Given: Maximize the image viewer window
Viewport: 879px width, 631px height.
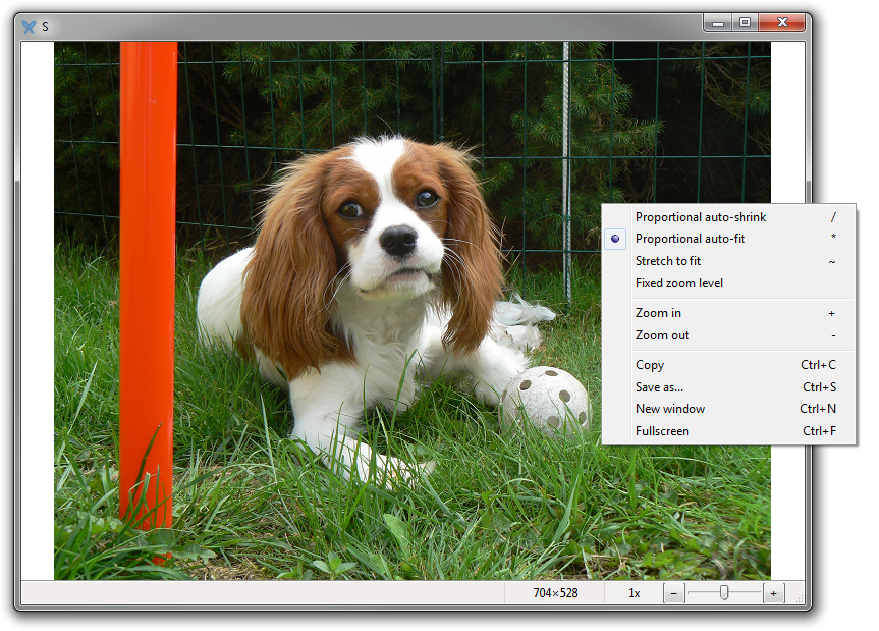Looking at the screenshot, I should (744, 22).
